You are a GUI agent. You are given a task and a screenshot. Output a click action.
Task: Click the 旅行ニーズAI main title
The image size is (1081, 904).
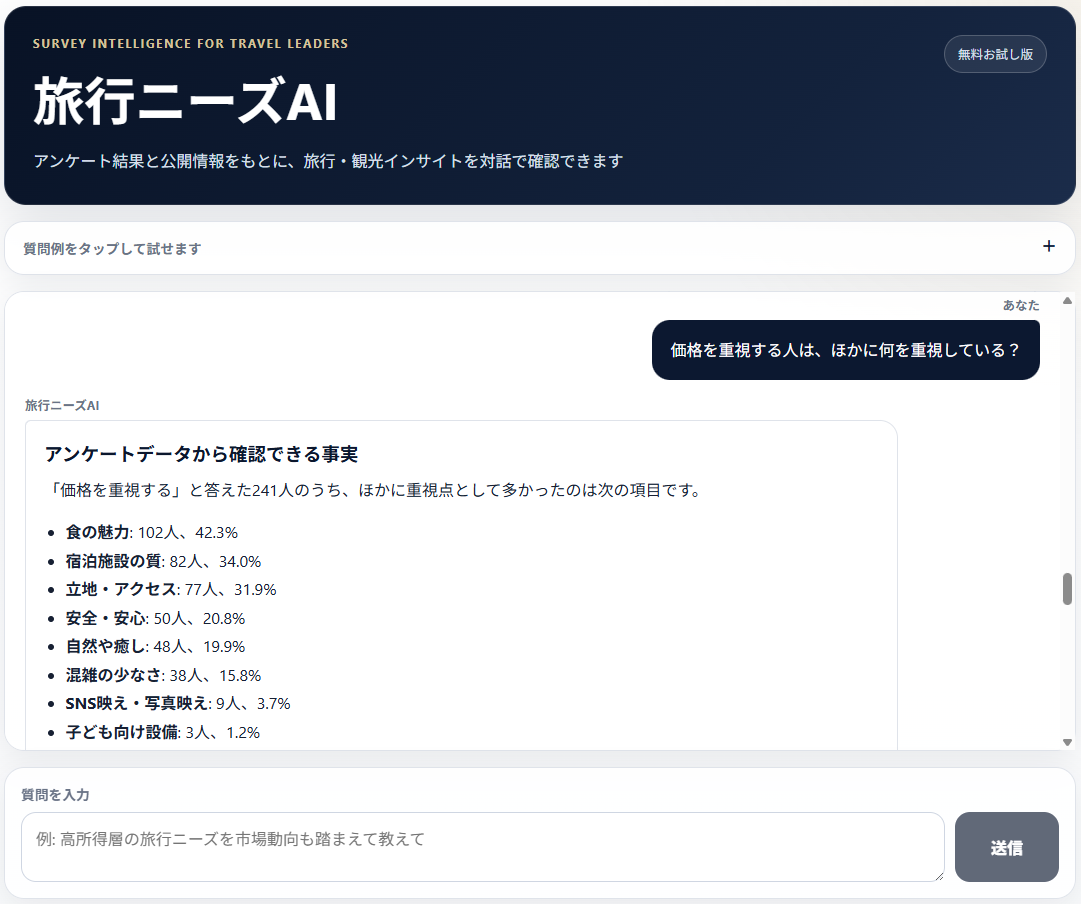point(185,101)
